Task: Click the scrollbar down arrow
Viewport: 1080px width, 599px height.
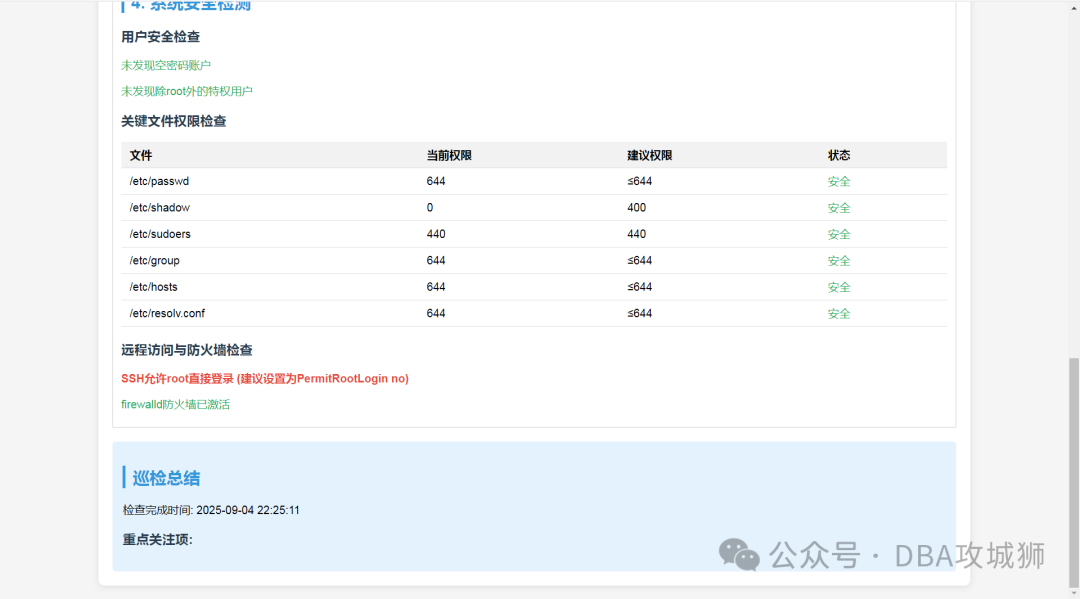Action: [1074, 593]
